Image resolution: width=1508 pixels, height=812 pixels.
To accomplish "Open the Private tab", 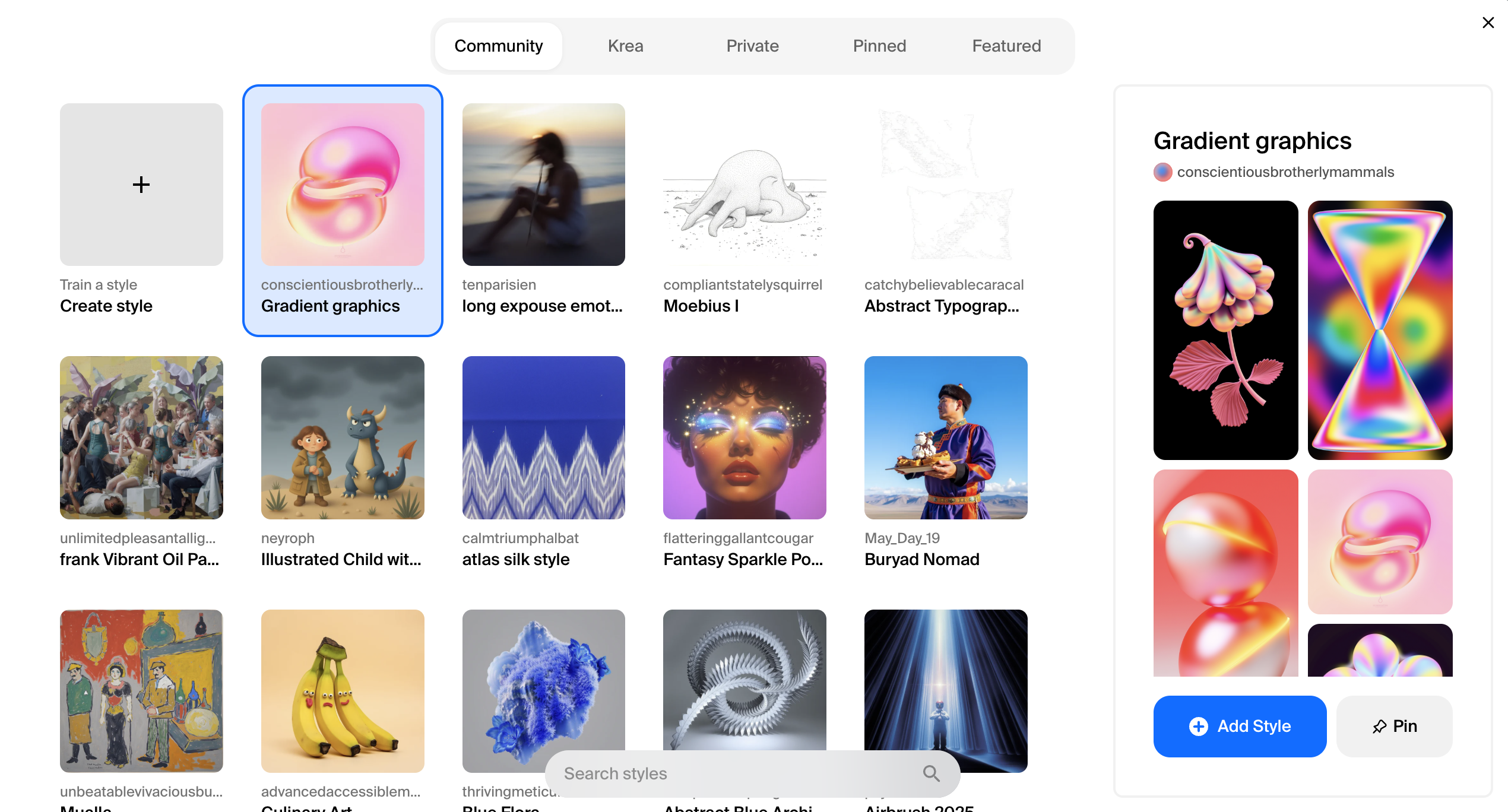I will pos(752,46).
